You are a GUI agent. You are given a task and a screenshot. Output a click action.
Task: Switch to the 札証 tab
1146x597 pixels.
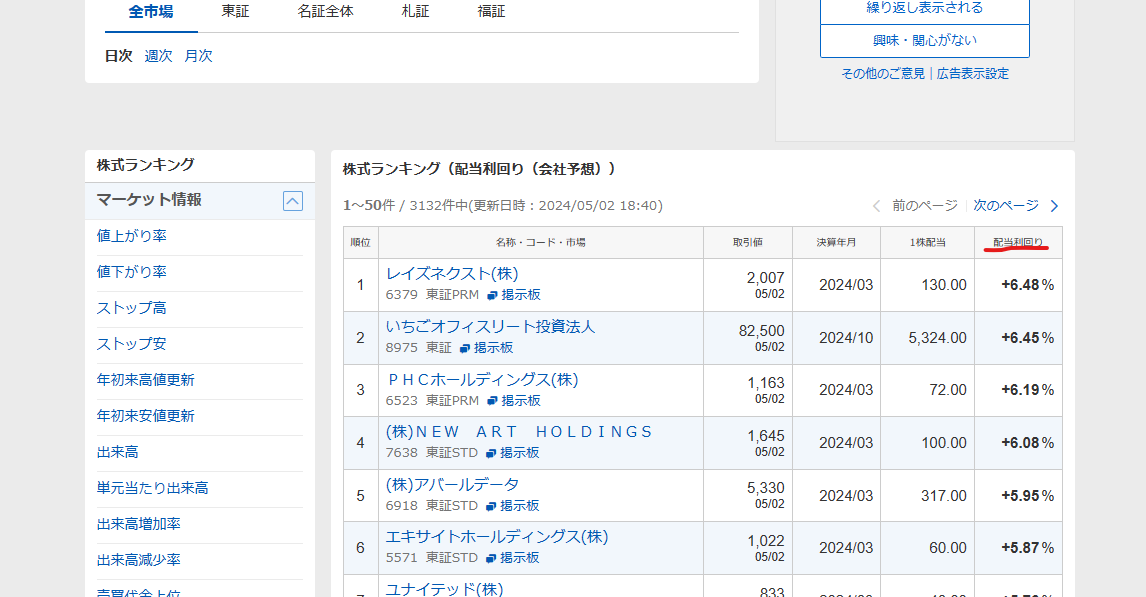click(x=415, y=12)
